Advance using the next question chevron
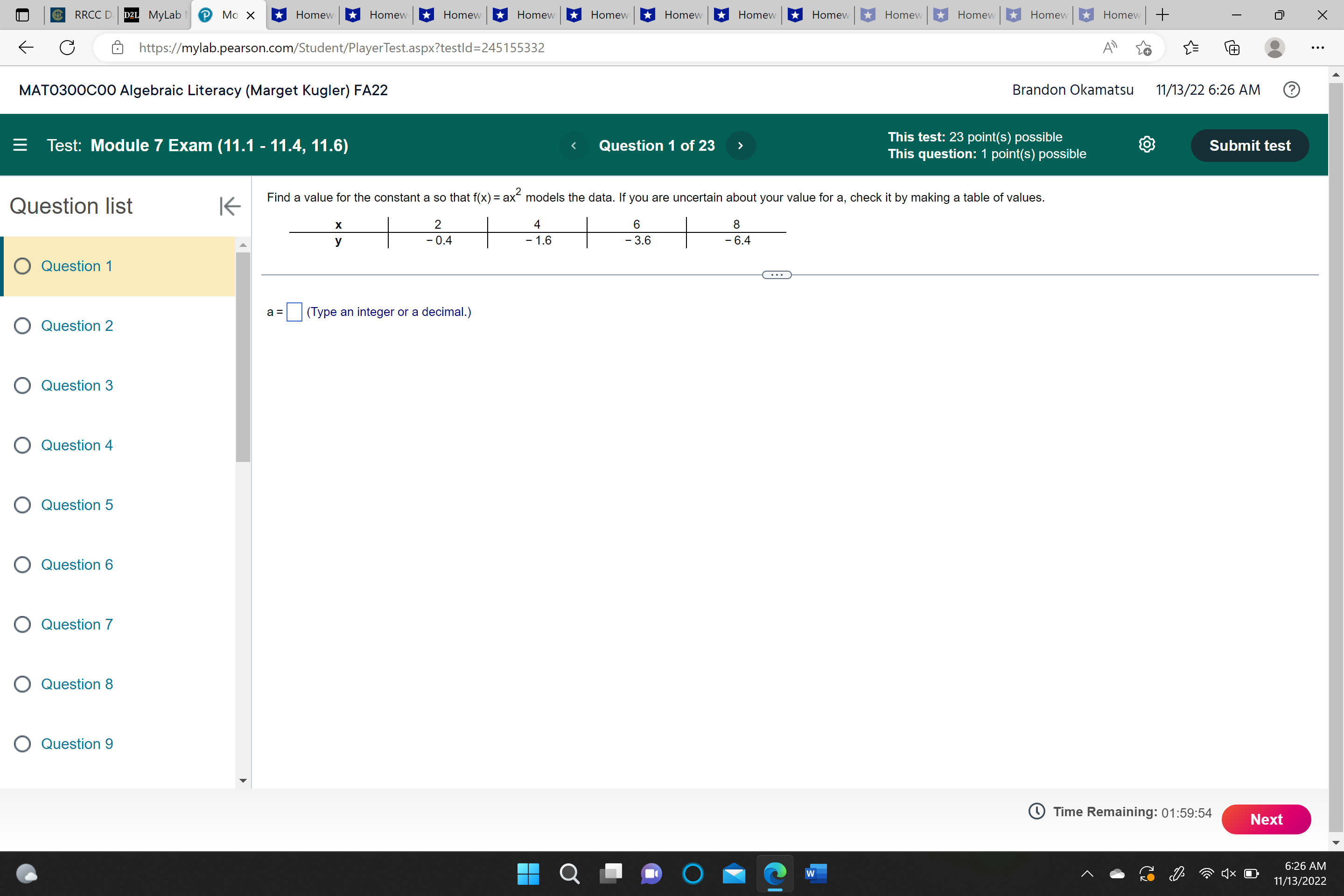The height and width of the screenshot is (896, 1344). pos(740,145)
